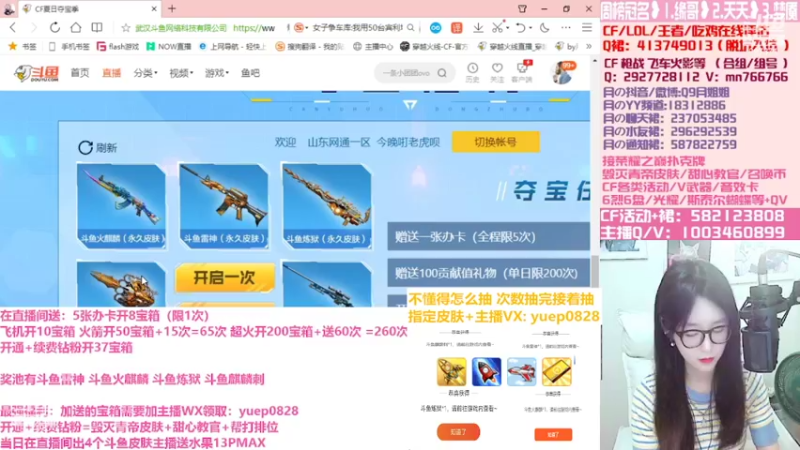Select the scissors screenshot tool
800x450 pixels.
[497, 28]
